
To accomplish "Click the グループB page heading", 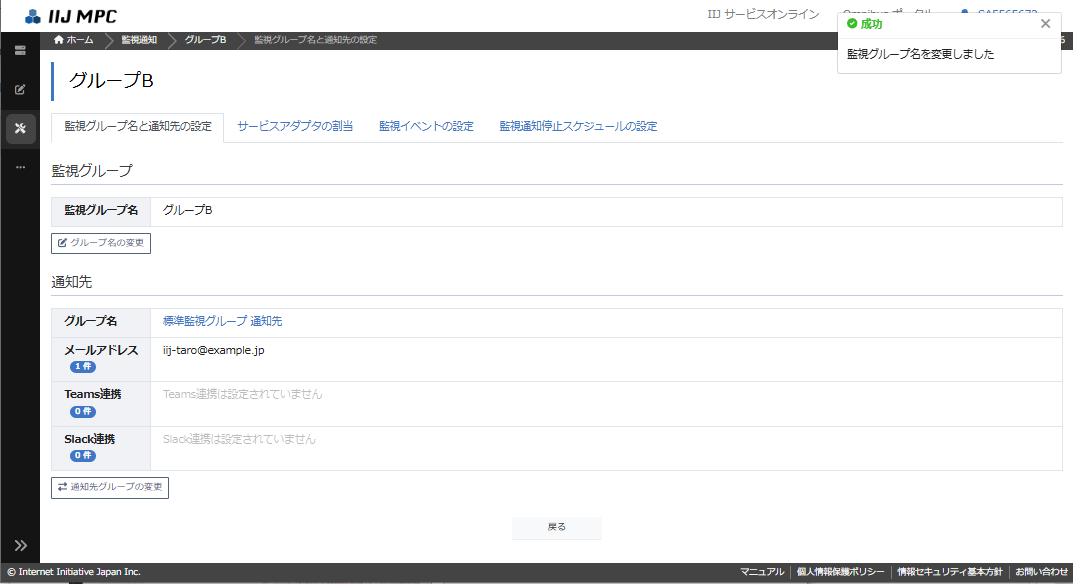I will point(111,81).
